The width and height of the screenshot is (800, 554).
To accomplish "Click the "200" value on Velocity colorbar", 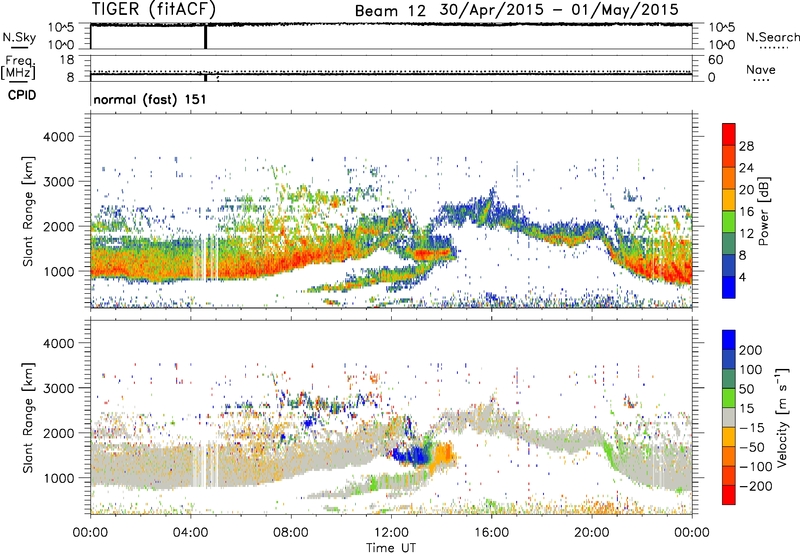I will click(751, 350).
